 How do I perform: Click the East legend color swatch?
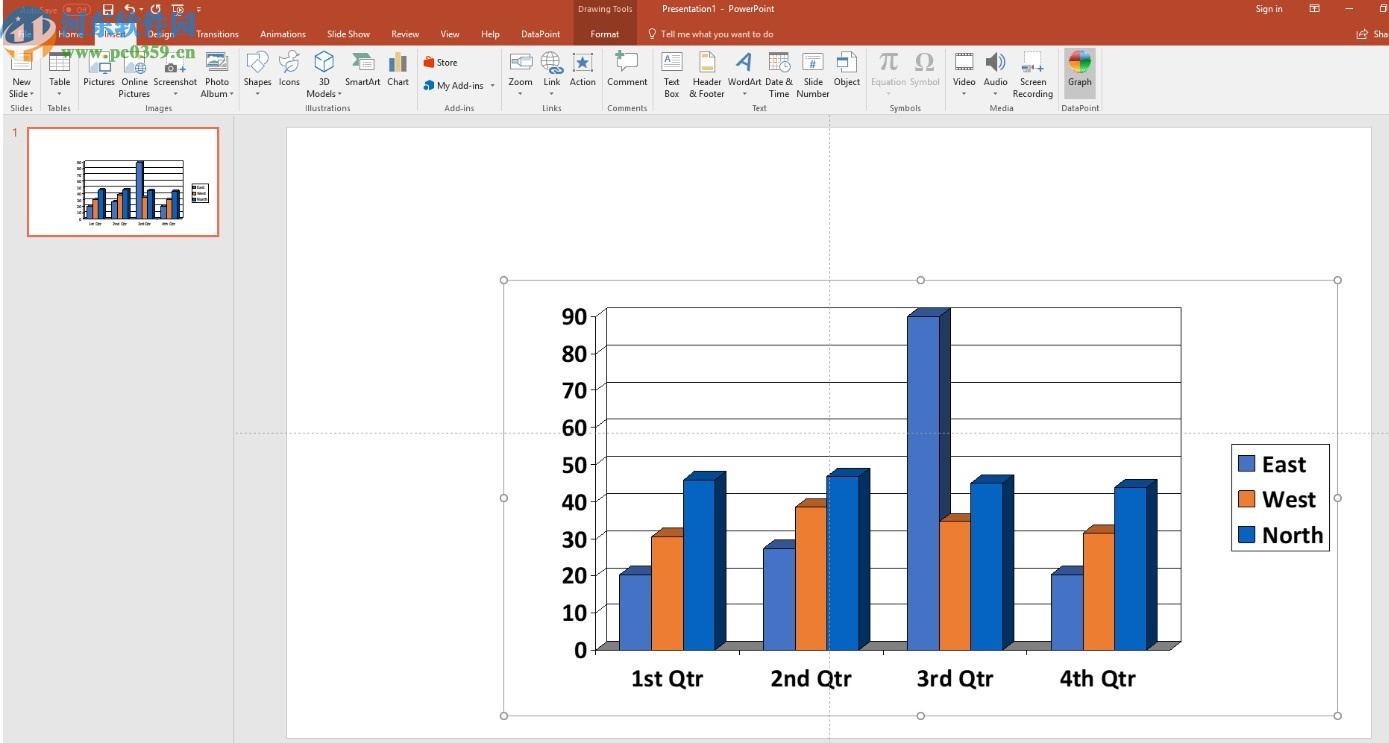click(x=1246, y=464)
